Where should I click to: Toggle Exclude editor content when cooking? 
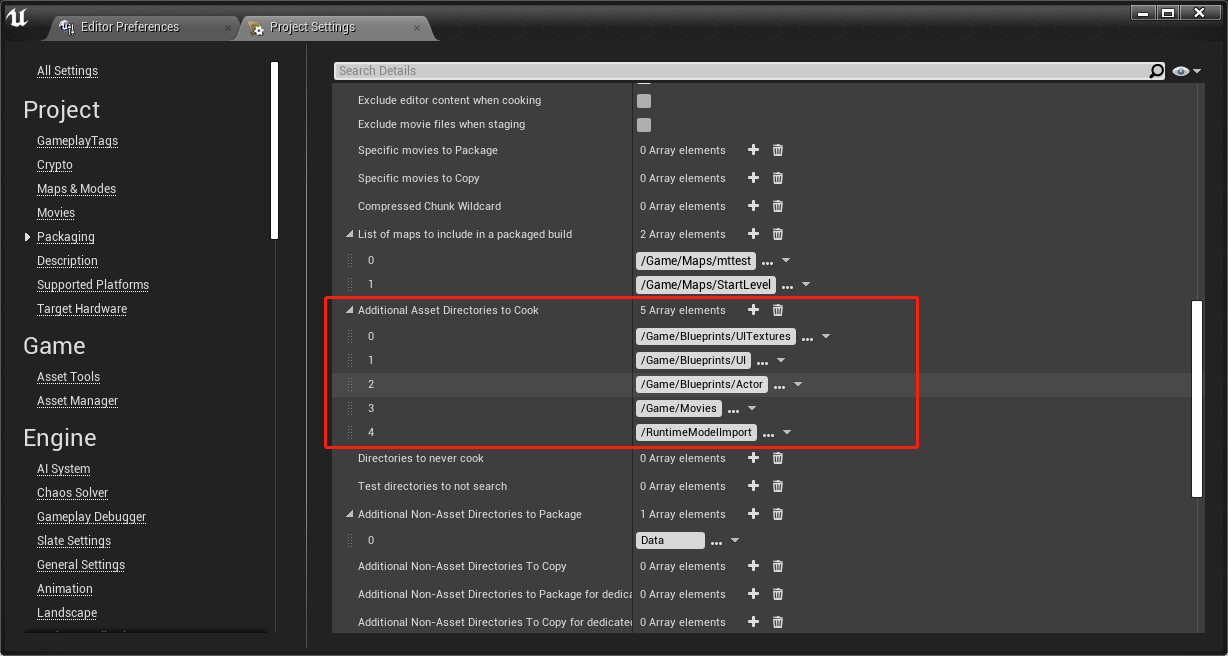click(644, 101)
